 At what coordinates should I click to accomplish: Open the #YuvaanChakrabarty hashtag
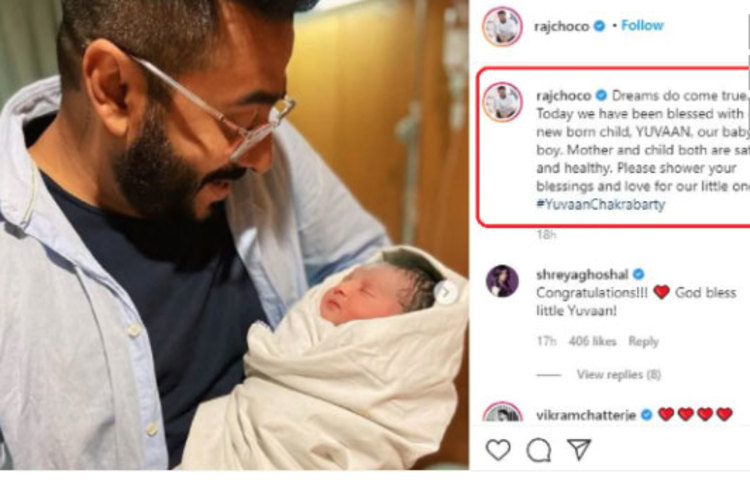click(x=601, y=205)
